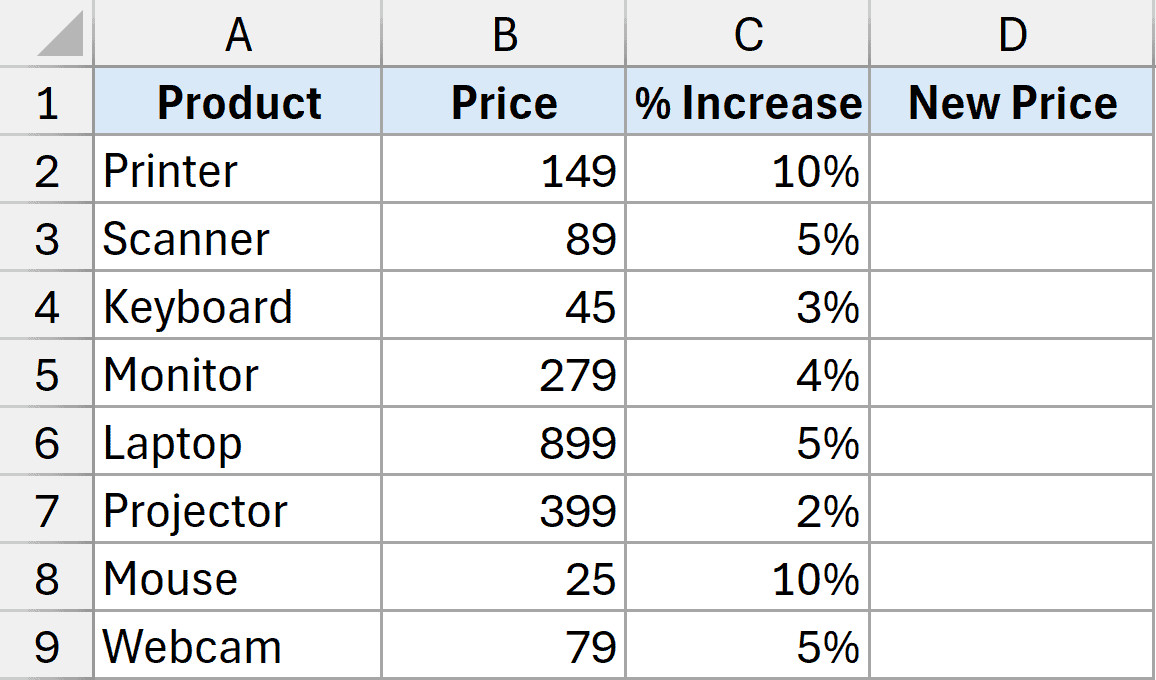1156x680 pixels.
Task: Click the Scanner price cell 89
Action: (504, 239)
